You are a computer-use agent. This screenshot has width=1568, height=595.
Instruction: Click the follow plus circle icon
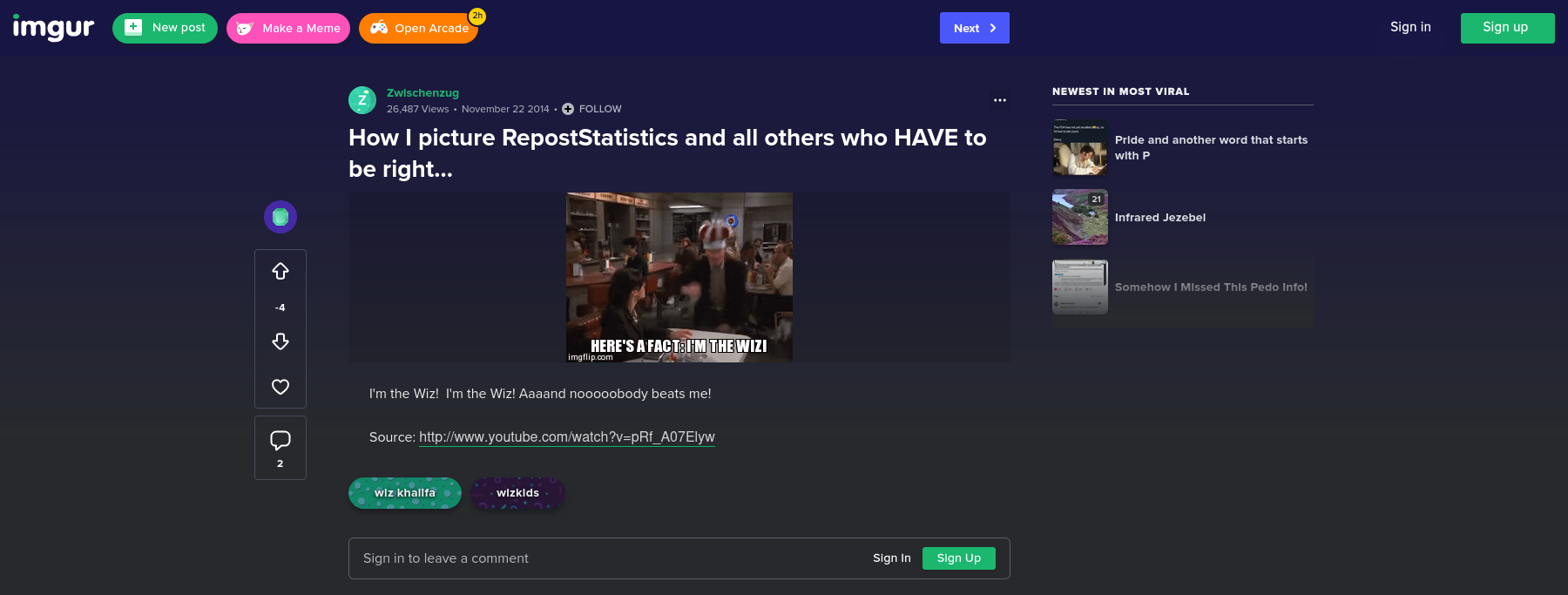568,109
